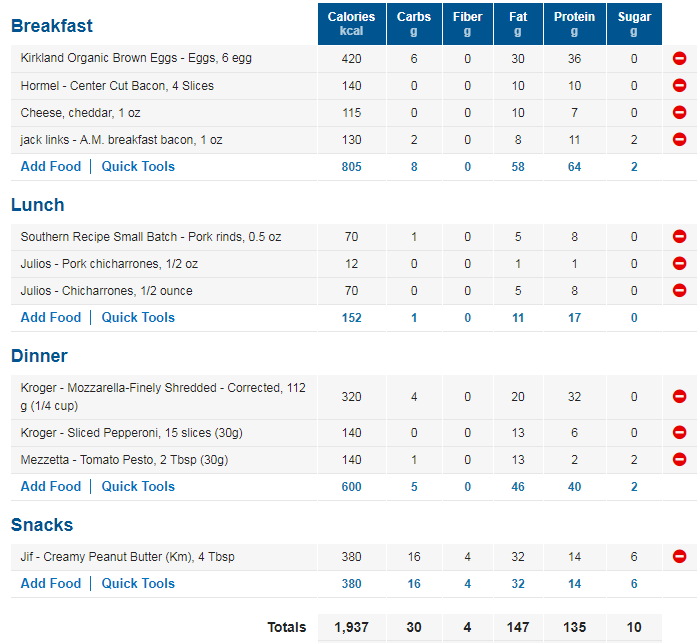The image size is (698, 643).
Task: Delete Jif Creamy Peanut Butter entry
Action: tap(679, 556)
